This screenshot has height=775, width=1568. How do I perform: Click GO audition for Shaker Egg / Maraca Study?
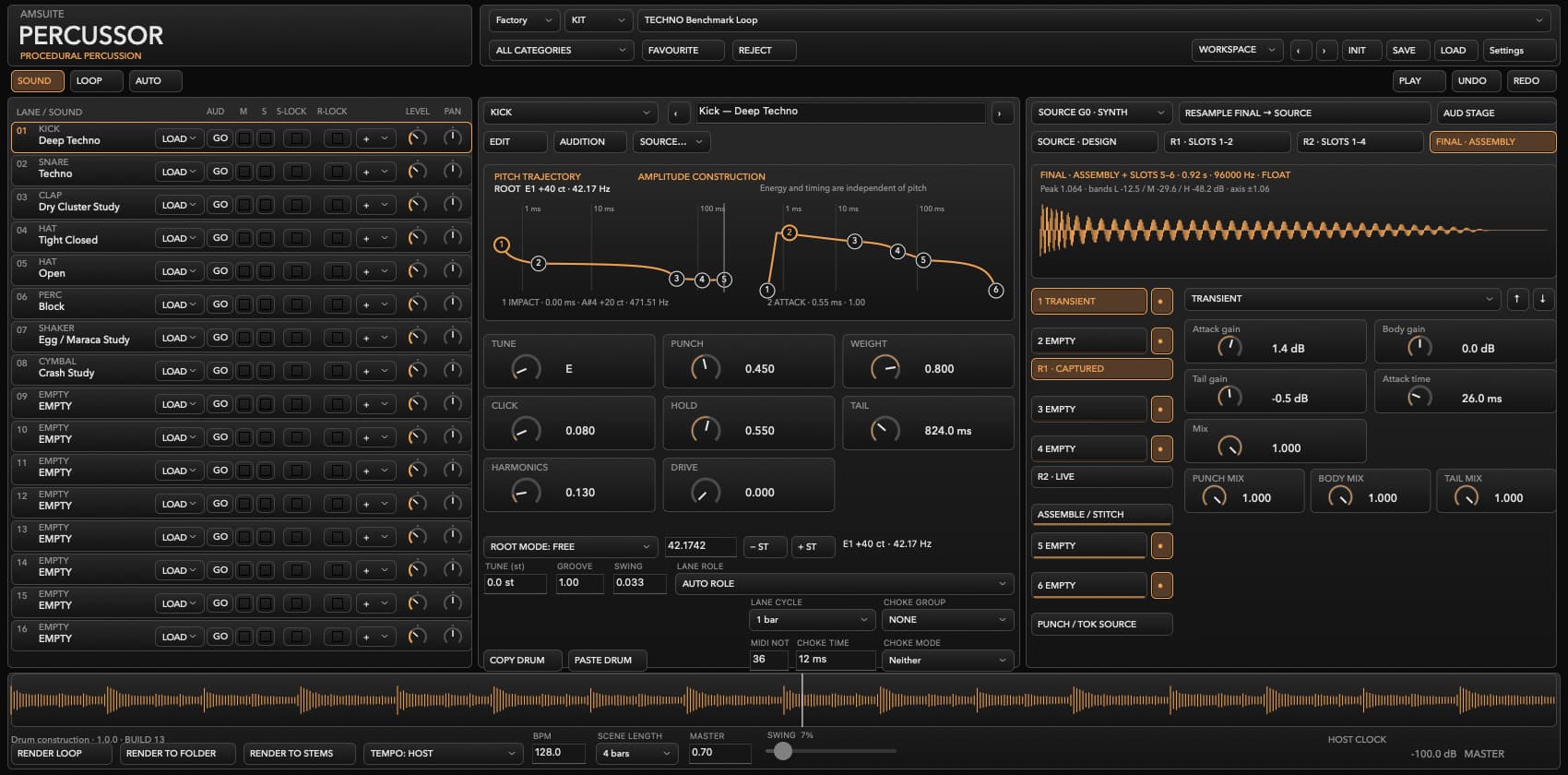click(220, 338)
